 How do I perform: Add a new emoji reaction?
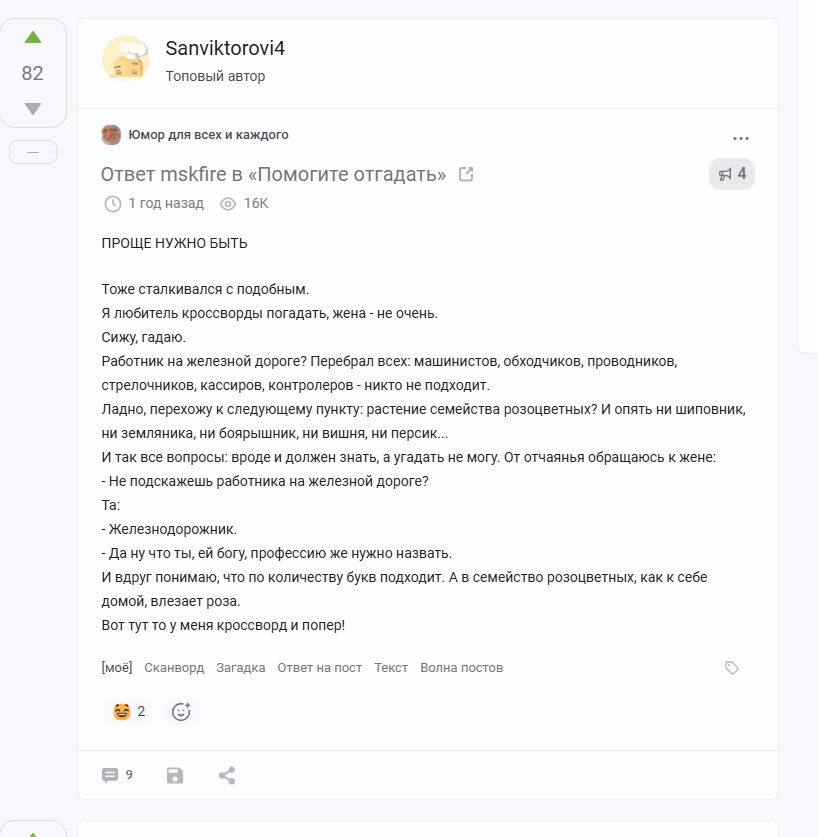coord(181,712)
